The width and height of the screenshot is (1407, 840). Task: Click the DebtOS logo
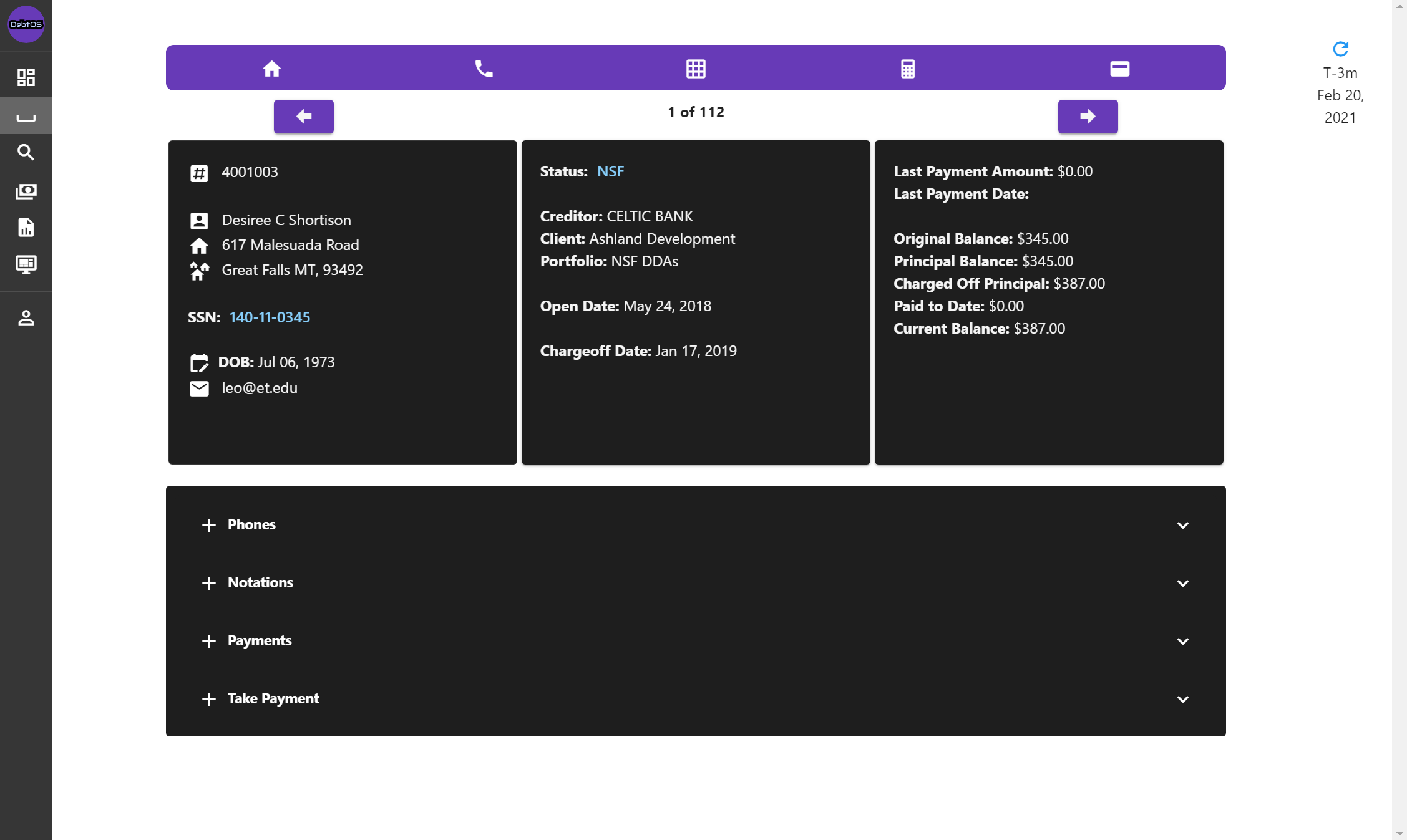(x=26, y=24)
